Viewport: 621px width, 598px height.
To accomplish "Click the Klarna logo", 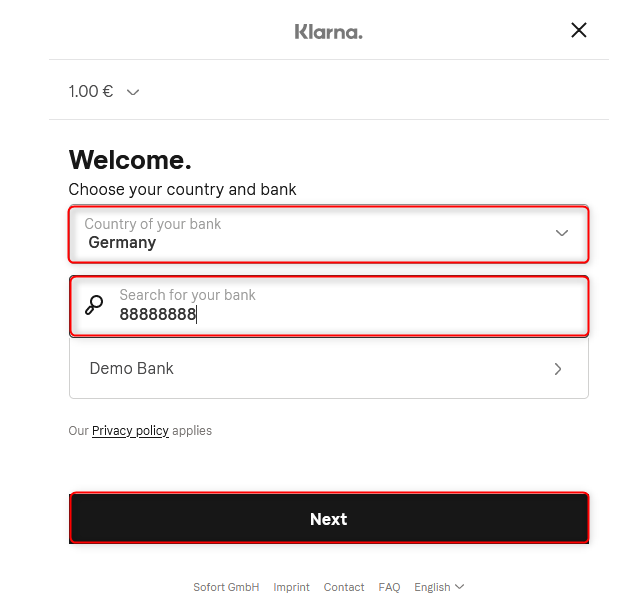I will (328, 32).
